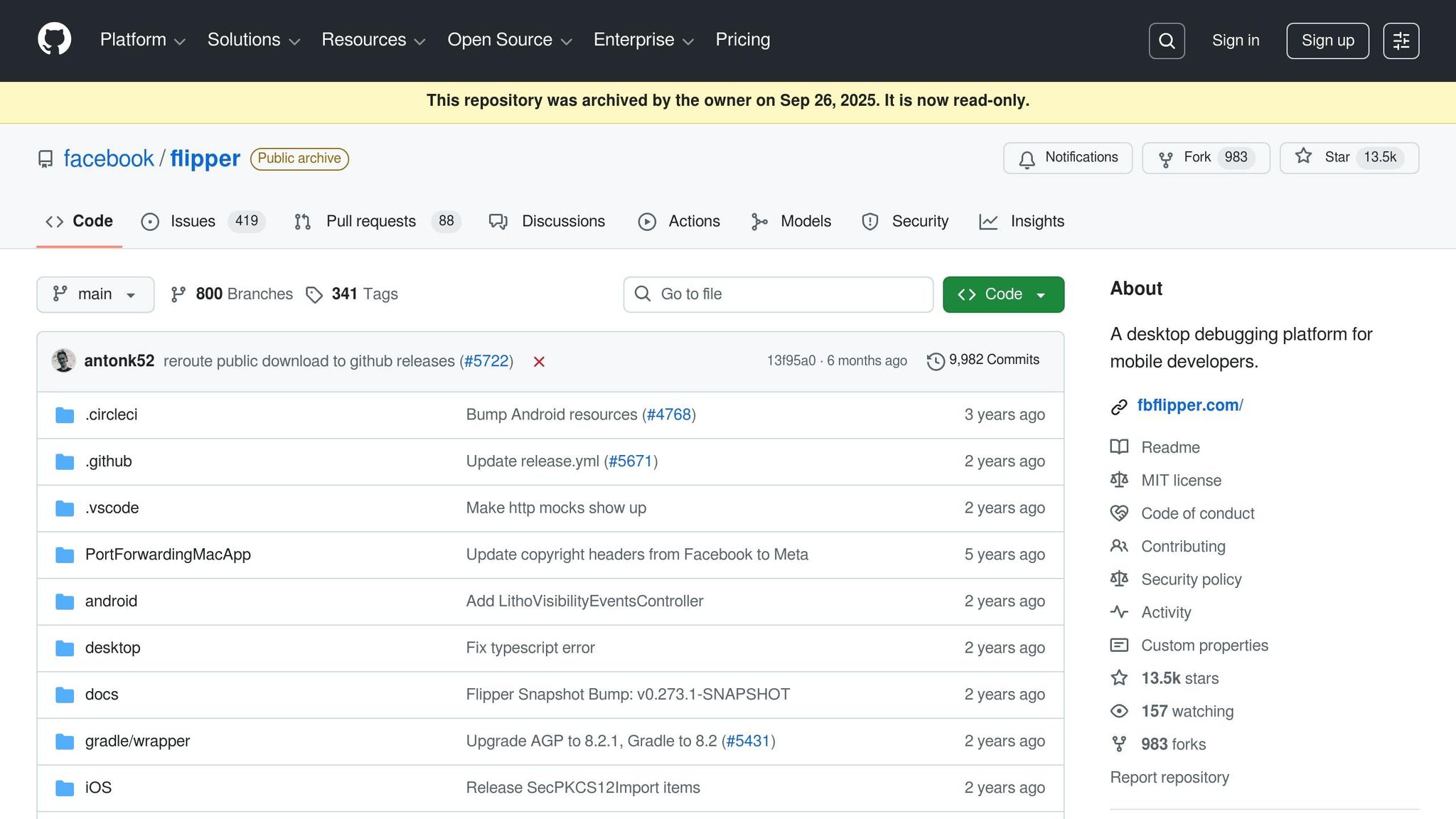Open the green Code dropdown
Screen dimensions: 1456x819
tap(1002, 294)
